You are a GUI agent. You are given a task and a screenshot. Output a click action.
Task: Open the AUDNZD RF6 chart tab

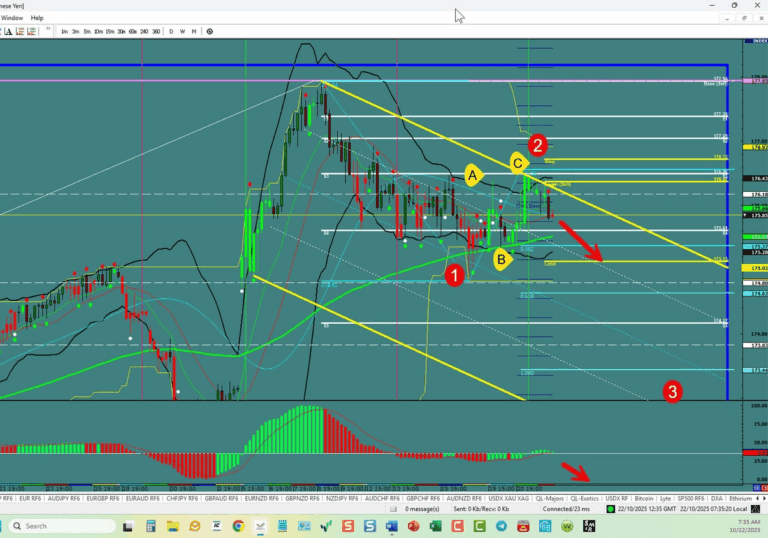[464, 498]
